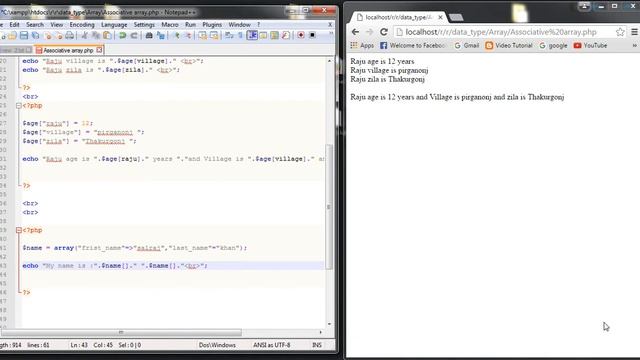Screen dimensions: 640x360
Task: Close the document with X on menu bar
Action: [x=330, y=24]
